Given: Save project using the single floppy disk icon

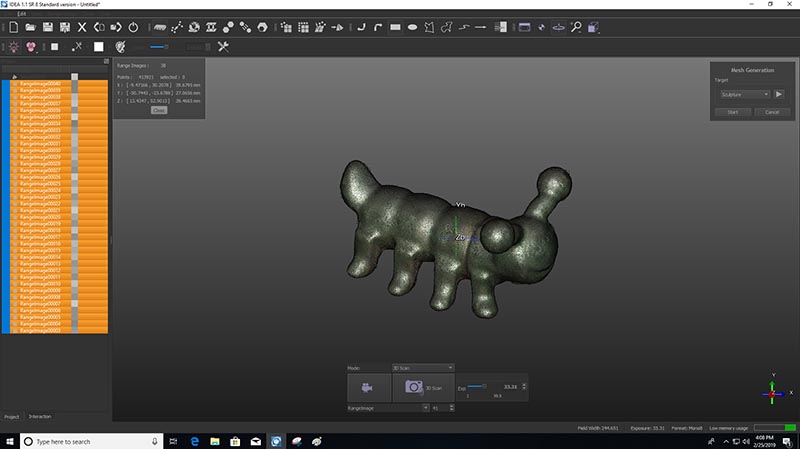Looking at the screenshot, I should point(47,27).
